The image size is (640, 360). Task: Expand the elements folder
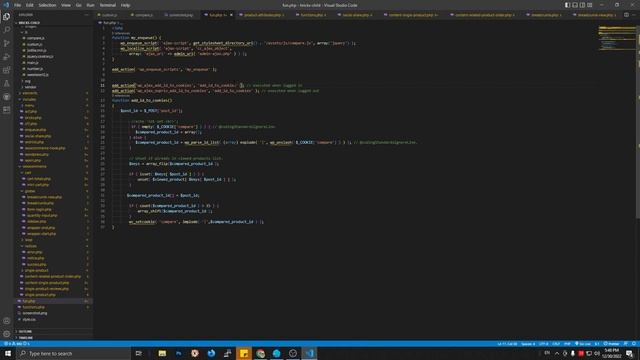point(29,93)
